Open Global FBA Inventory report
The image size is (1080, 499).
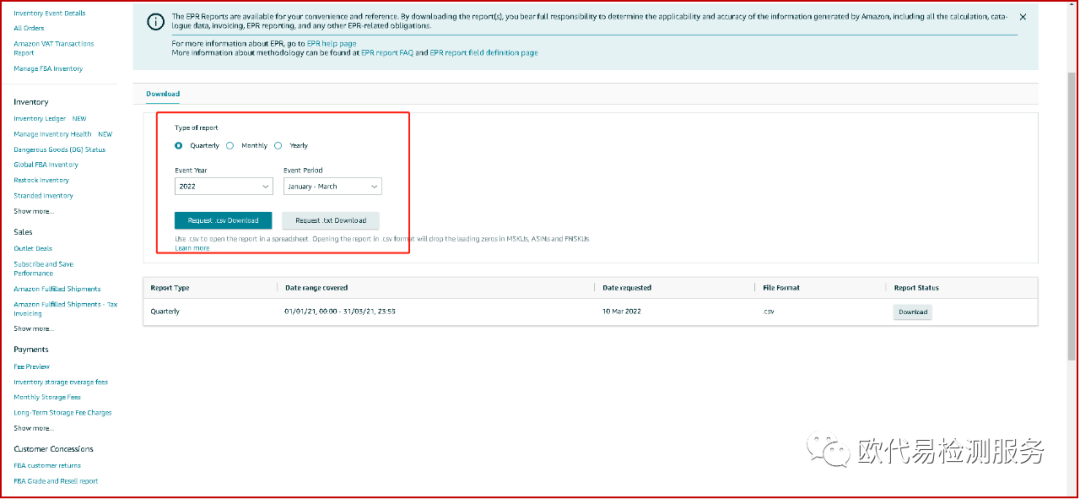coord(46,165)
